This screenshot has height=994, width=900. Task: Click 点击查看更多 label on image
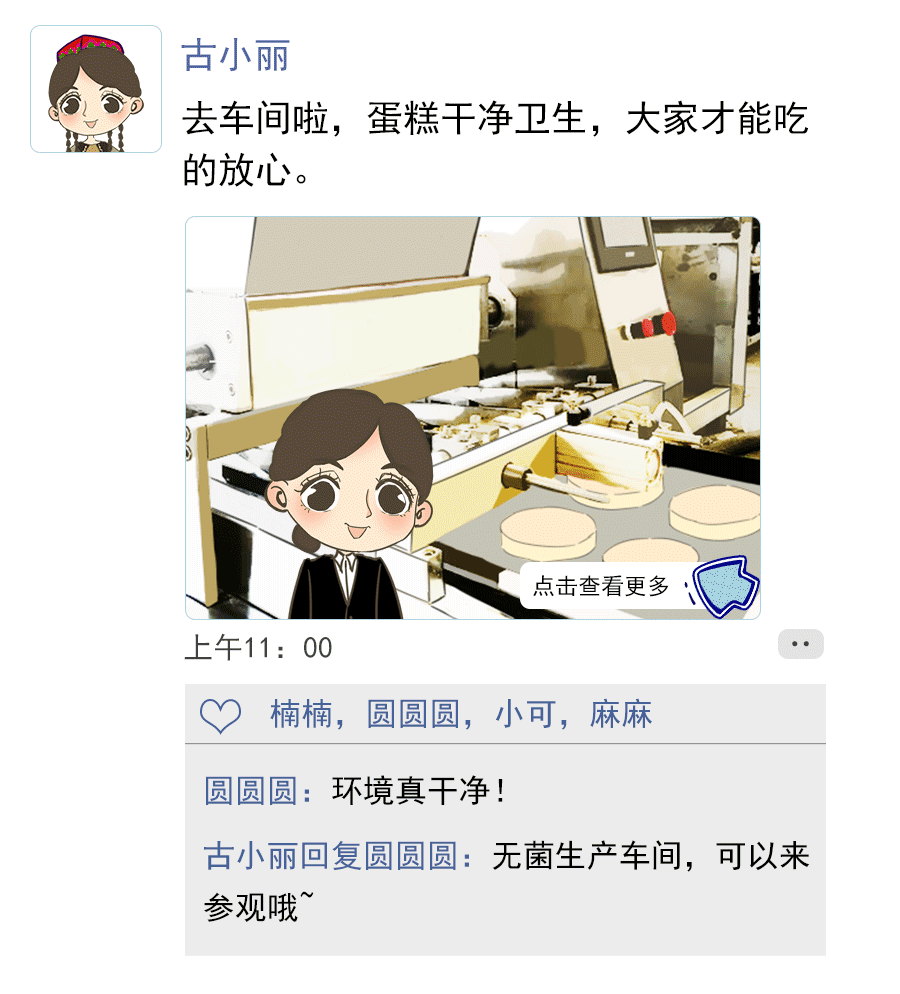(601, 586)
